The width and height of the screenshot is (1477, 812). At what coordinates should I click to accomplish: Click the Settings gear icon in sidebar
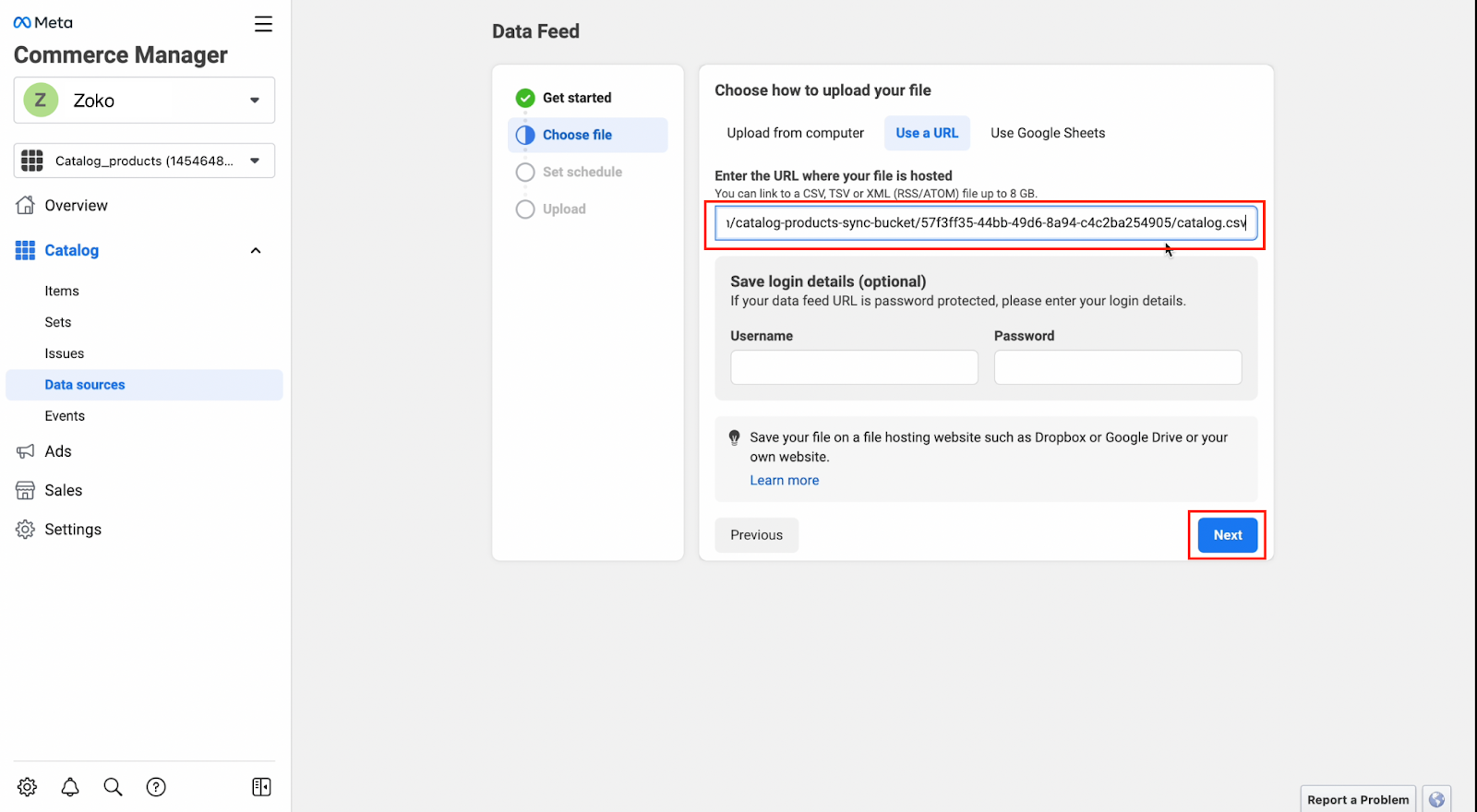pos(26,529)
